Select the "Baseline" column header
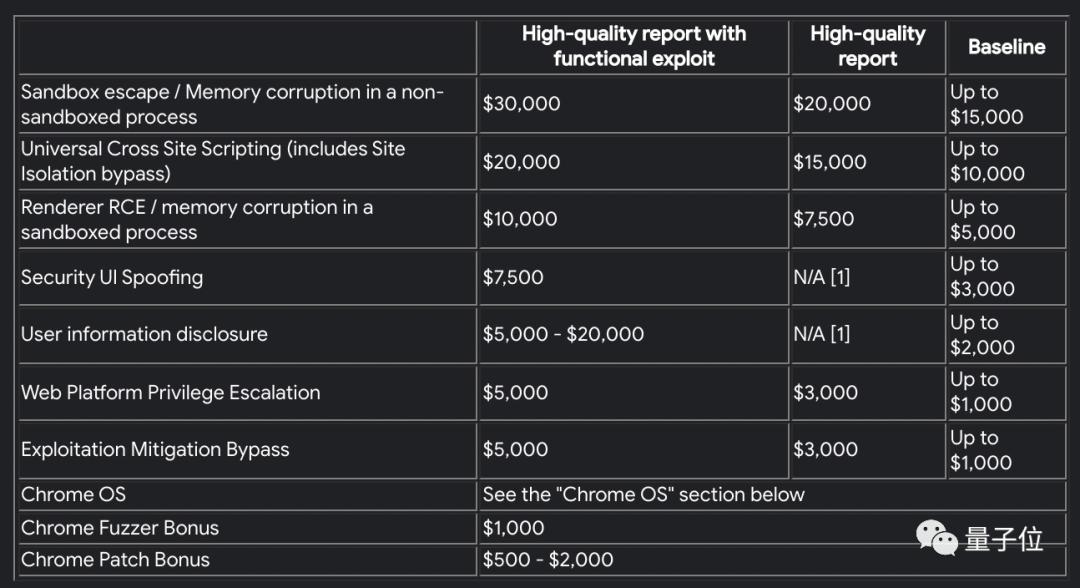 coord(1006,46)
